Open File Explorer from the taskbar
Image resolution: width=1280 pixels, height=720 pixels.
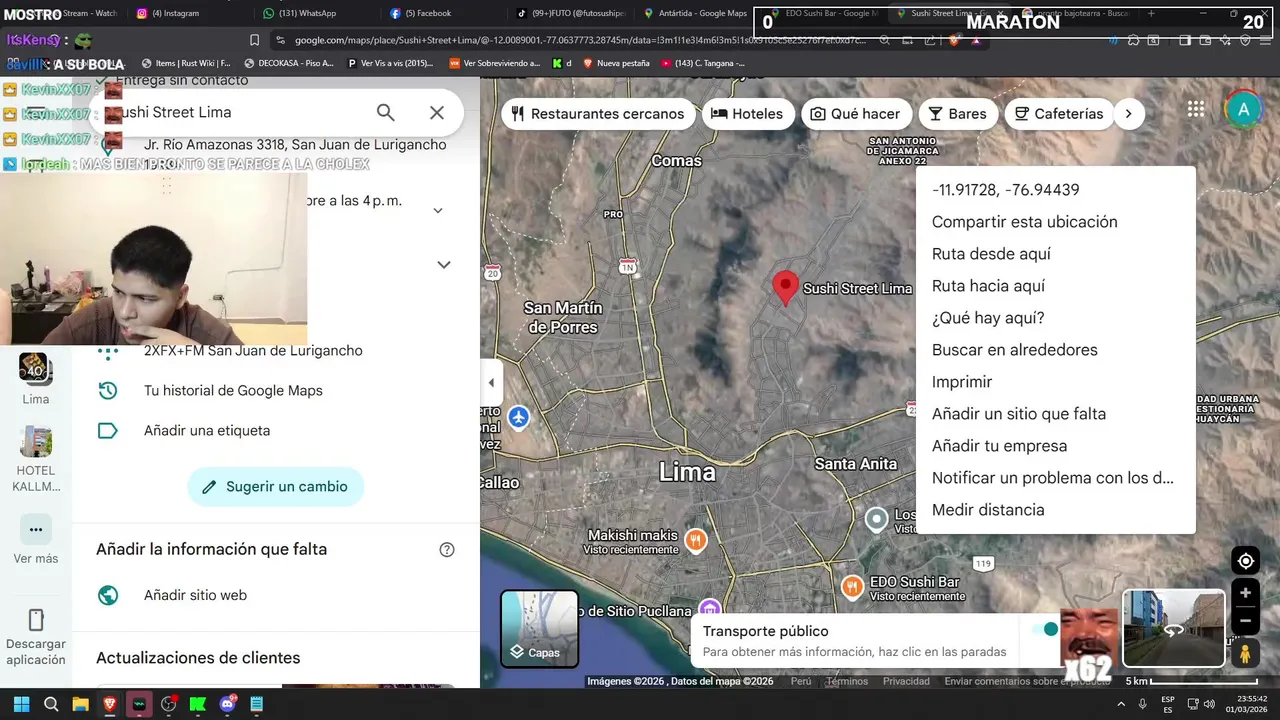tap(80, 704)
